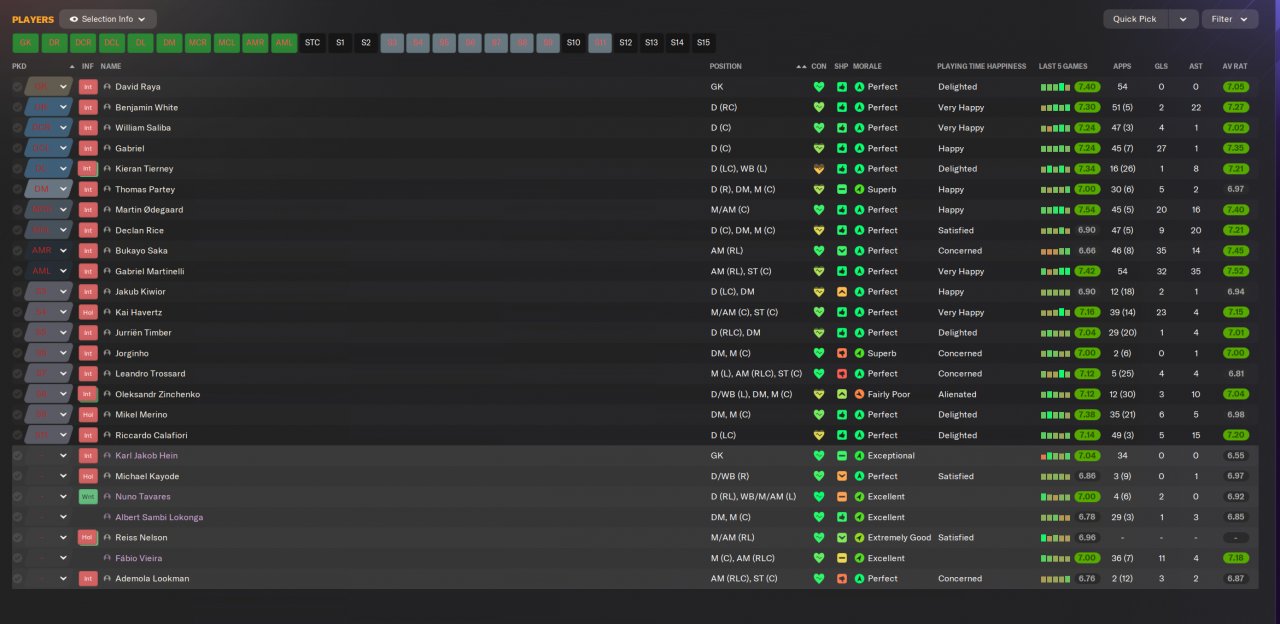Click the Wnt status badge next to Nuno Tavares
This screenshot has height=624, width=1280.
pos(88,497)
